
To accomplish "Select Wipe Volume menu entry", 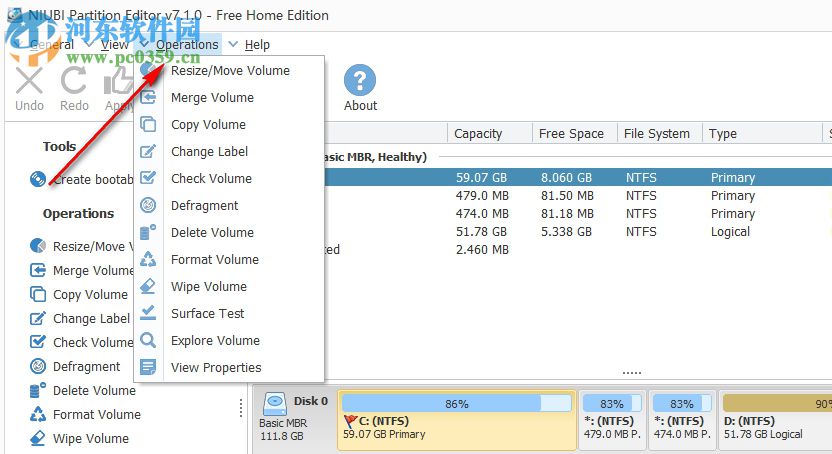I will pyautogui.click(x=209, y=286).
